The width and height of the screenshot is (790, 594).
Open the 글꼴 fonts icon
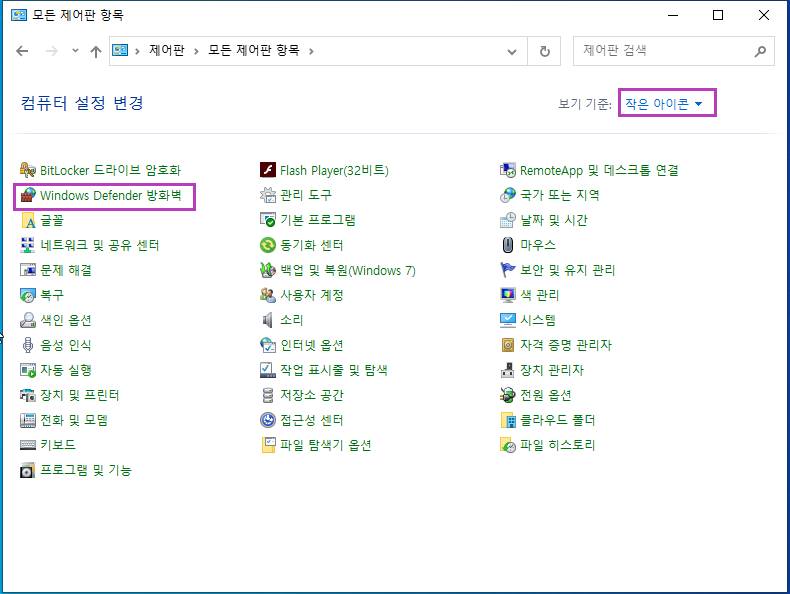[x=28, y=220]
